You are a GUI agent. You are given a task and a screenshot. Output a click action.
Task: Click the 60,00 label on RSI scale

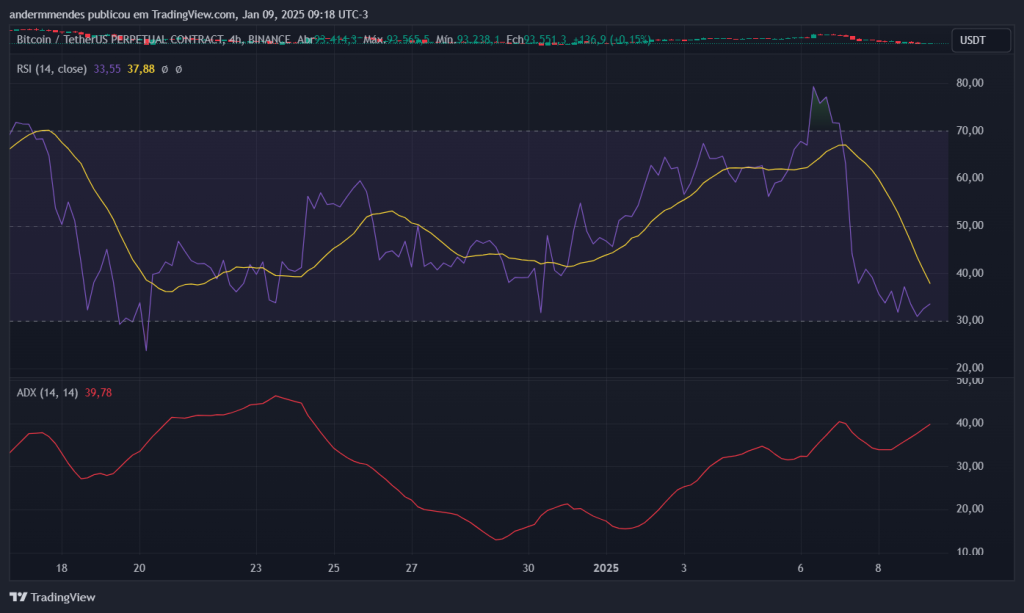(x=970, y=178)
